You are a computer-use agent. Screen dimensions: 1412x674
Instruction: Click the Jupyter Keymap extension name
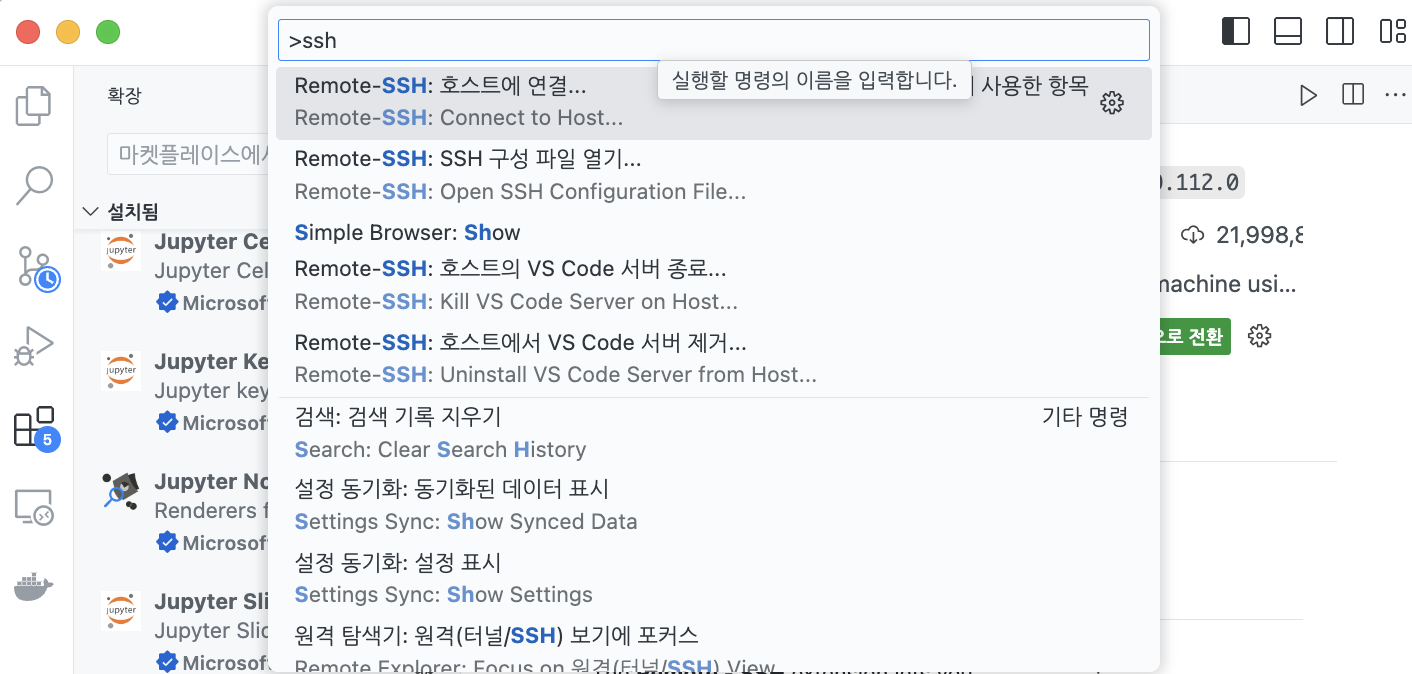(211, 361)
